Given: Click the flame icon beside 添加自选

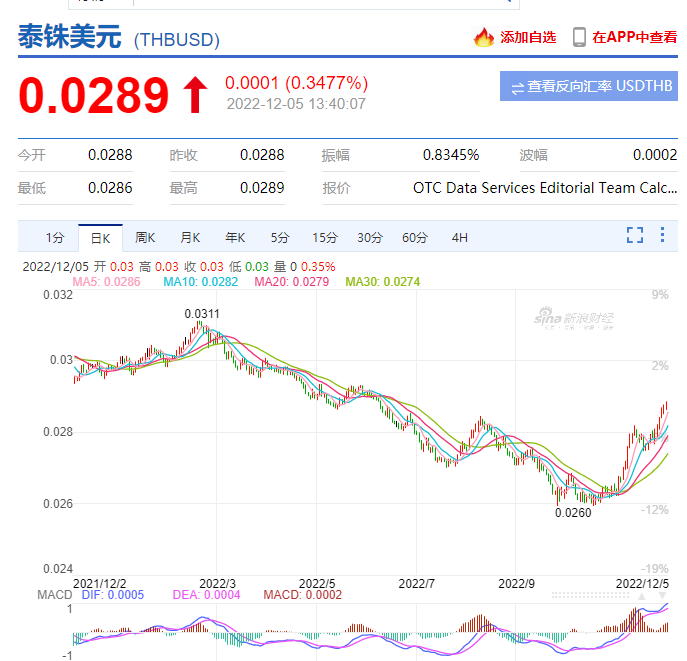Looking at the screenshot, I should [484, 38].
